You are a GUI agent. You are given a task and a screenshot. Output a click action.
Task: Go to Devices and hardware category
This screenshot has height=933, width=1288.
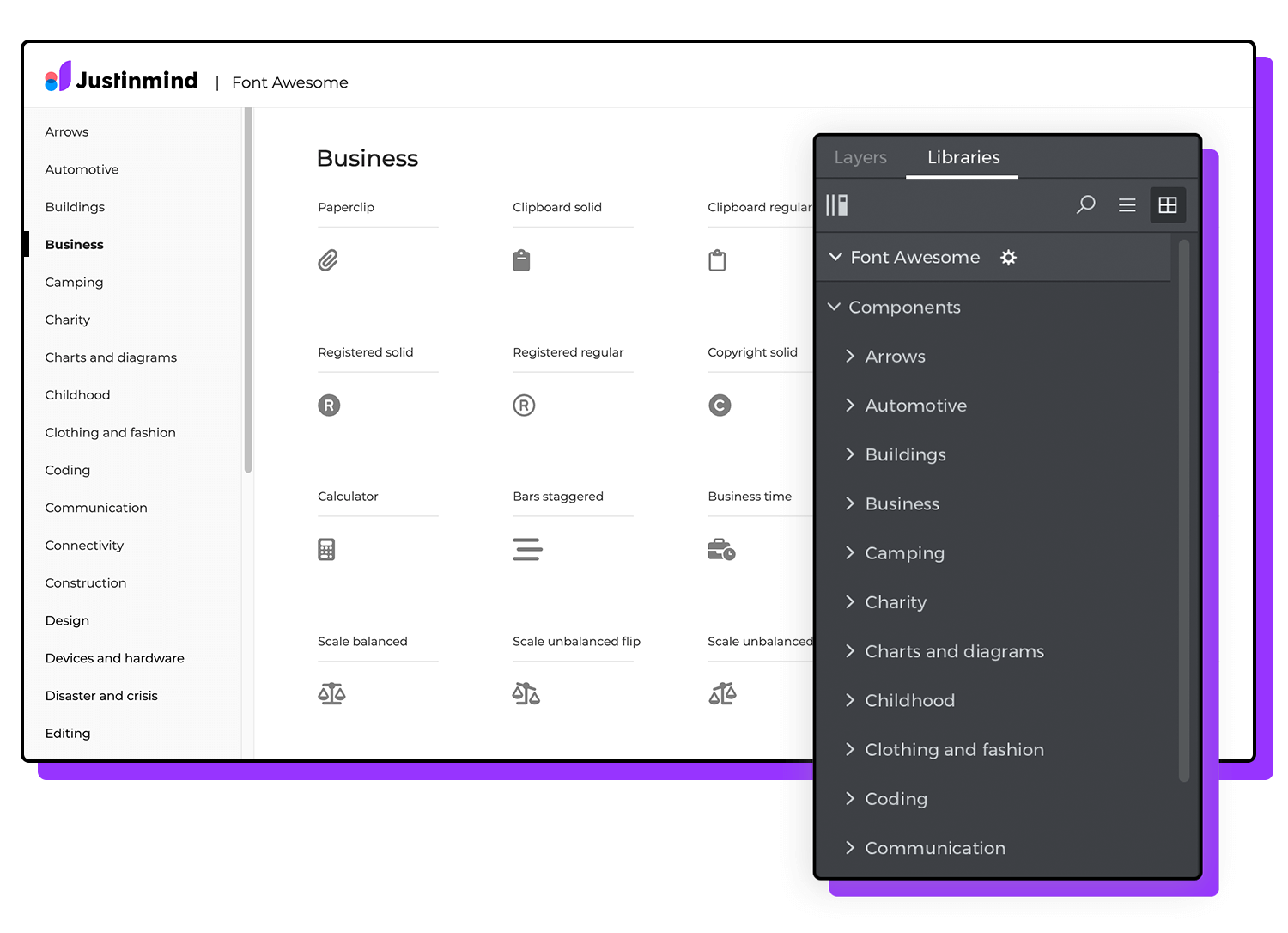[x=114, y=658]
